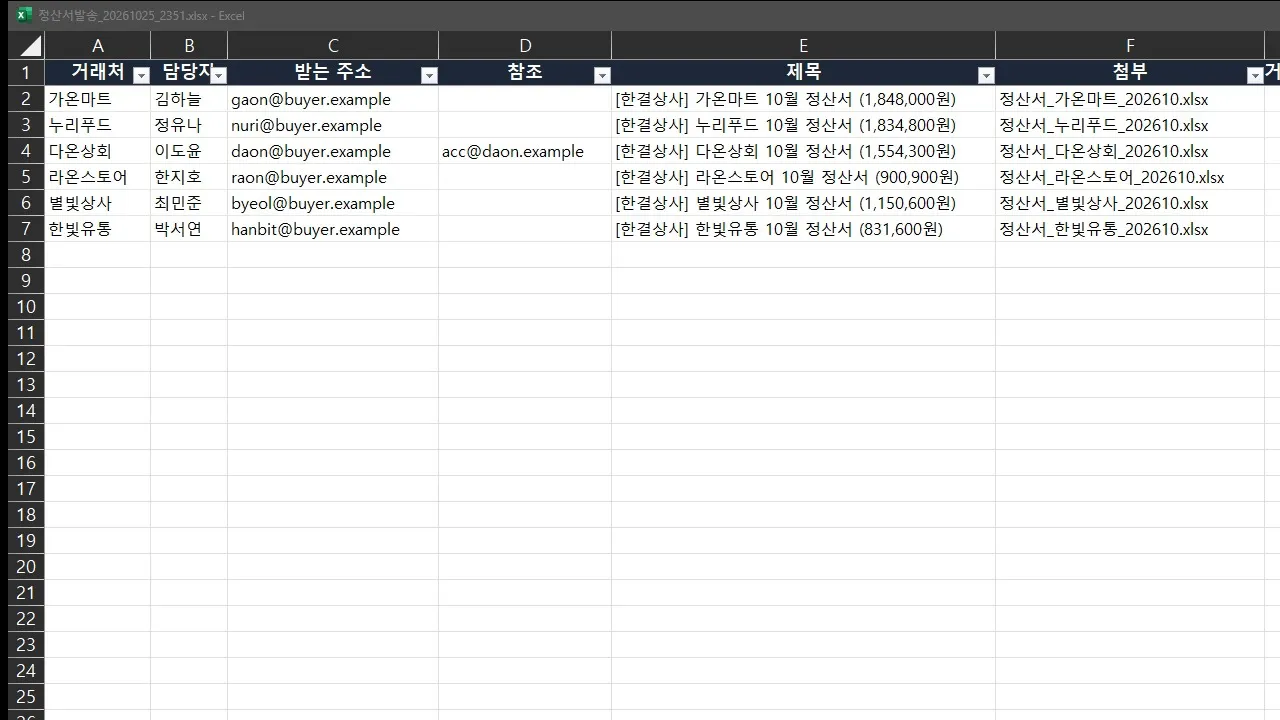Click subject cell with 900,900원

click(x=803, y=177)
